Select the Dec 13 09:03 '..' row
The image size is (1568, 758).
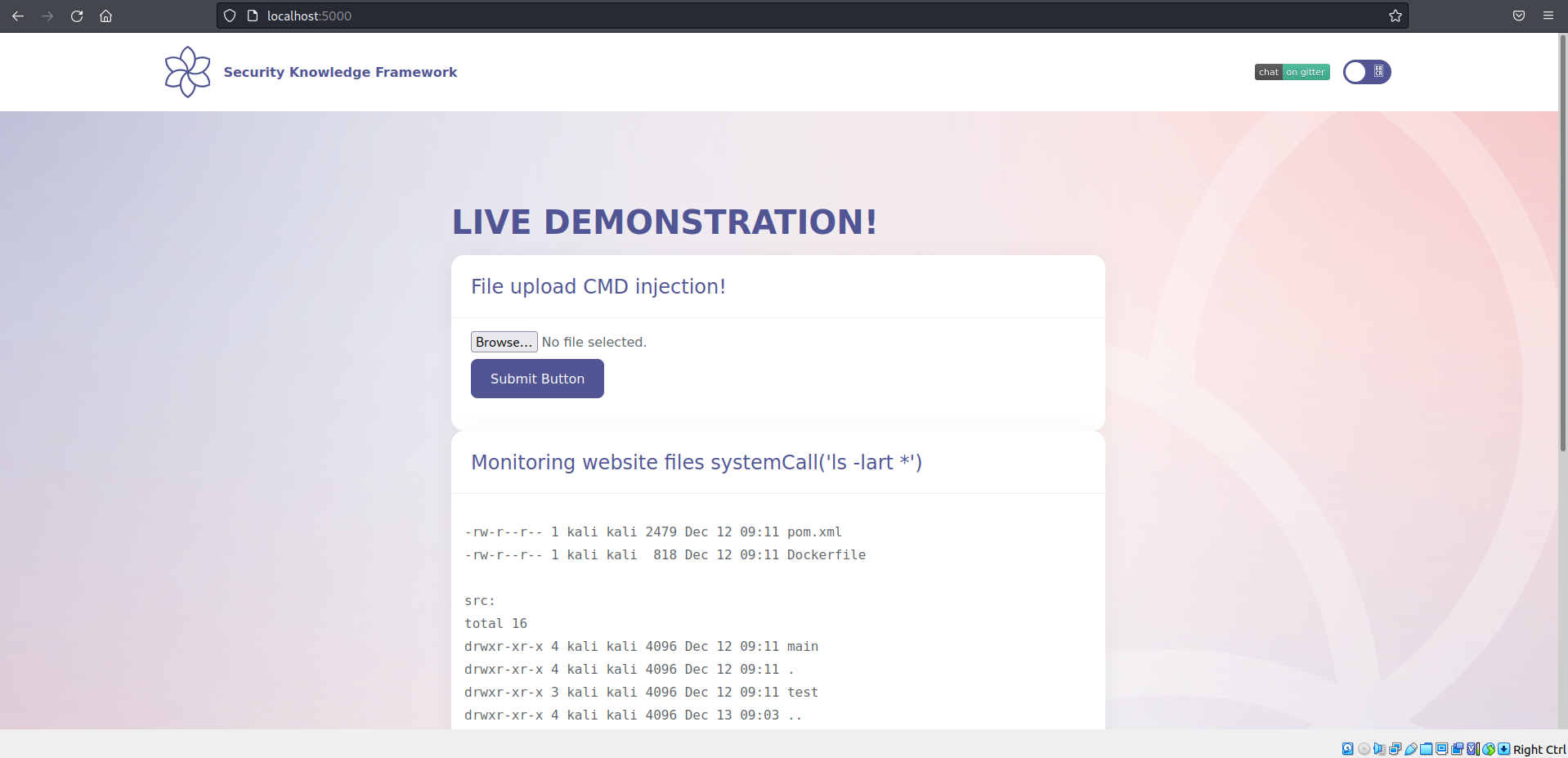[x=634, y=715]
